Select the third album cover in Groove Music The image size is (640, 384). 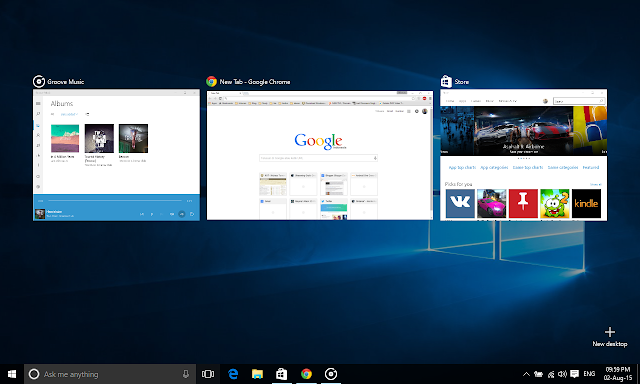(x=133, y=138)
